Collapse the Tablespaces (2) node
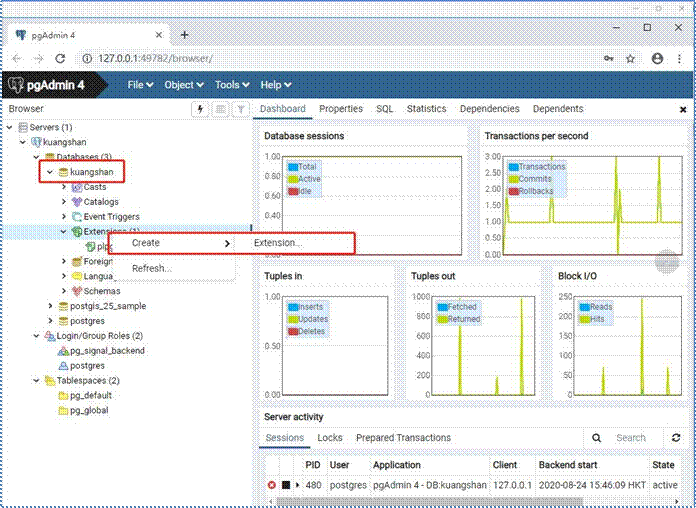 pos(36,381)
